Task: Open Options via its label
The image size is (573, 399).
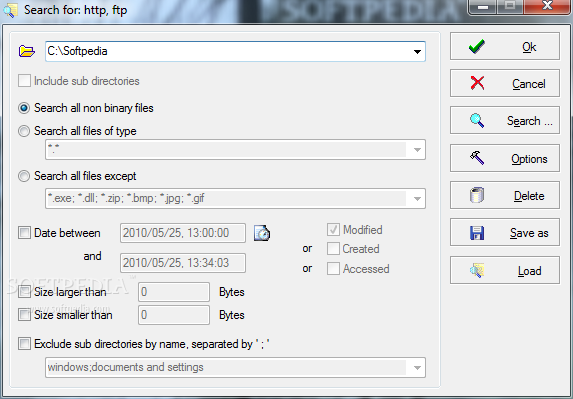Action: tap(529, 159)
